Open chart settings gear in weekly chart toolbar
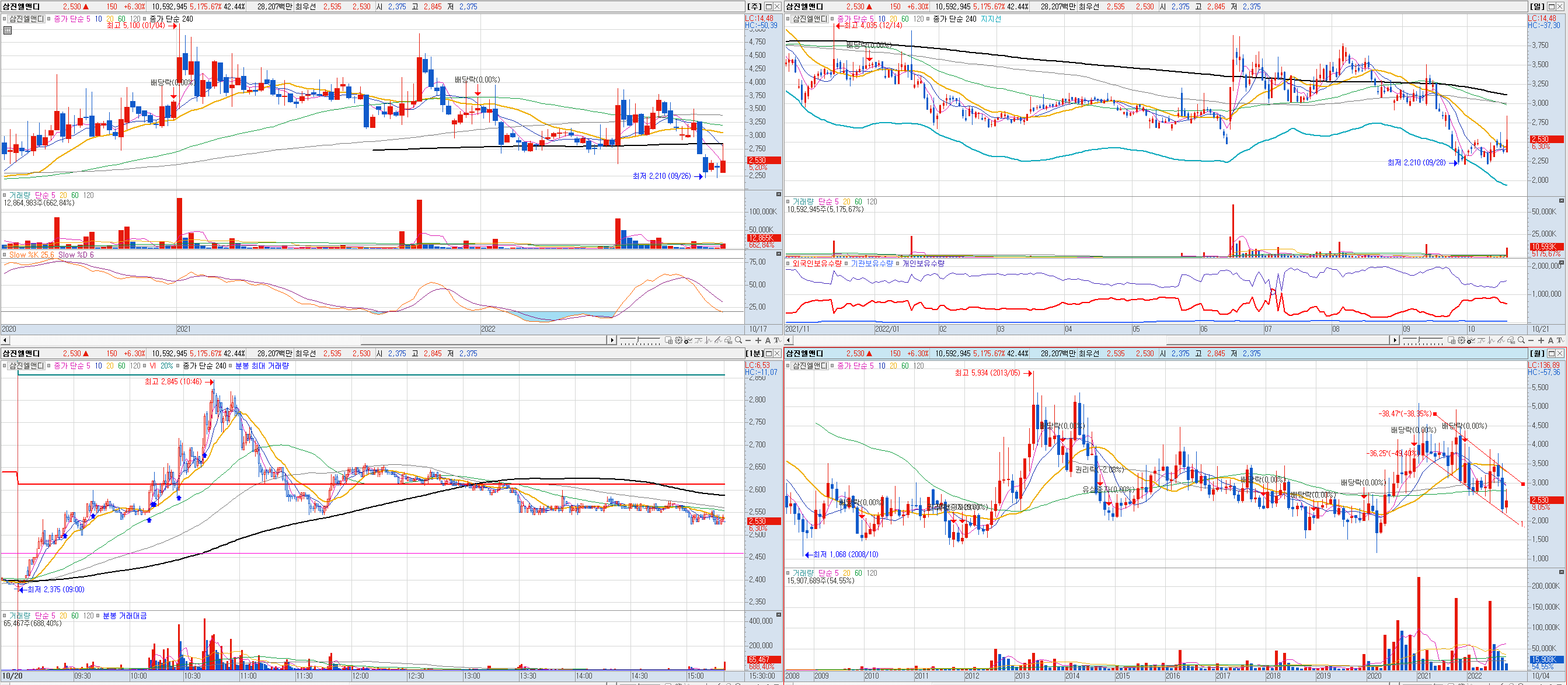 [679, 340]
